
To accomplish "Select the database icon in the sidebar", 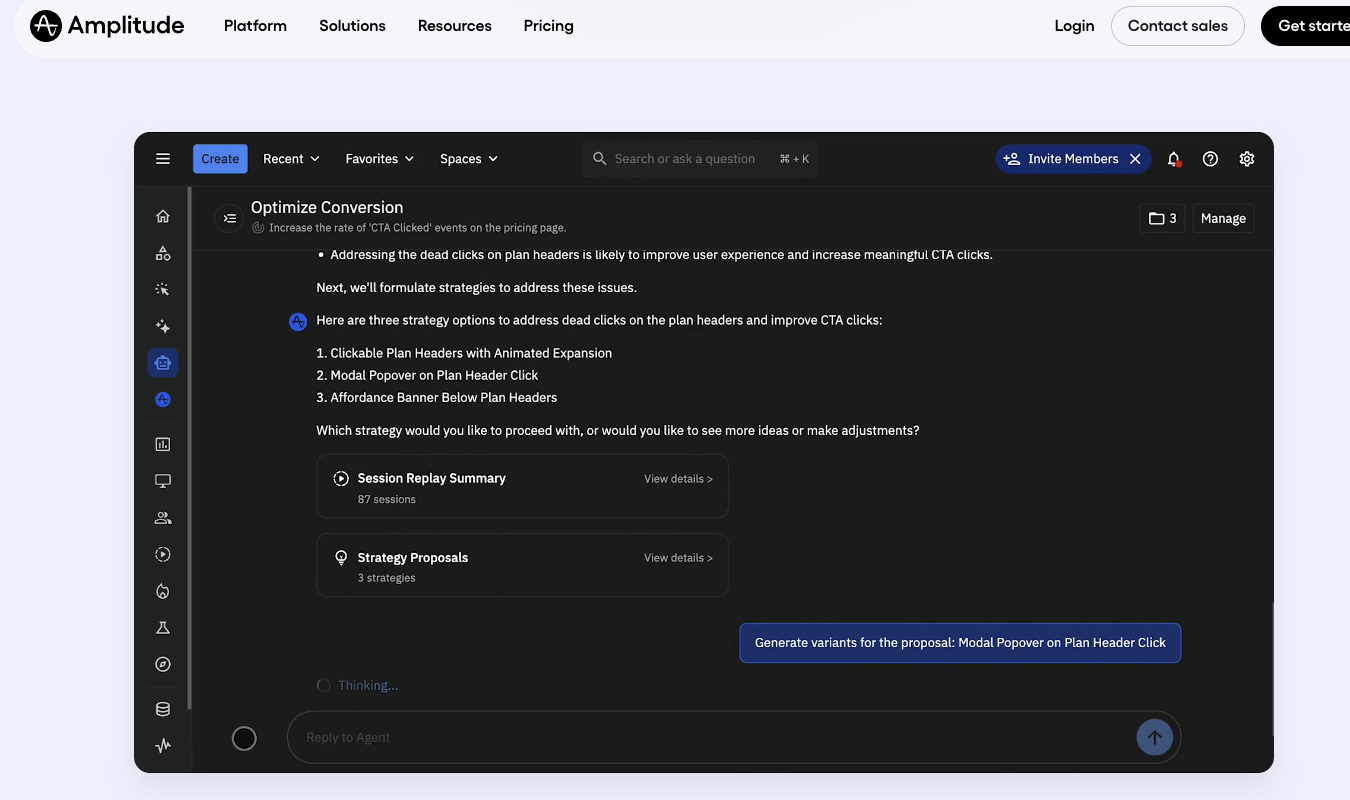I will 163,708.
